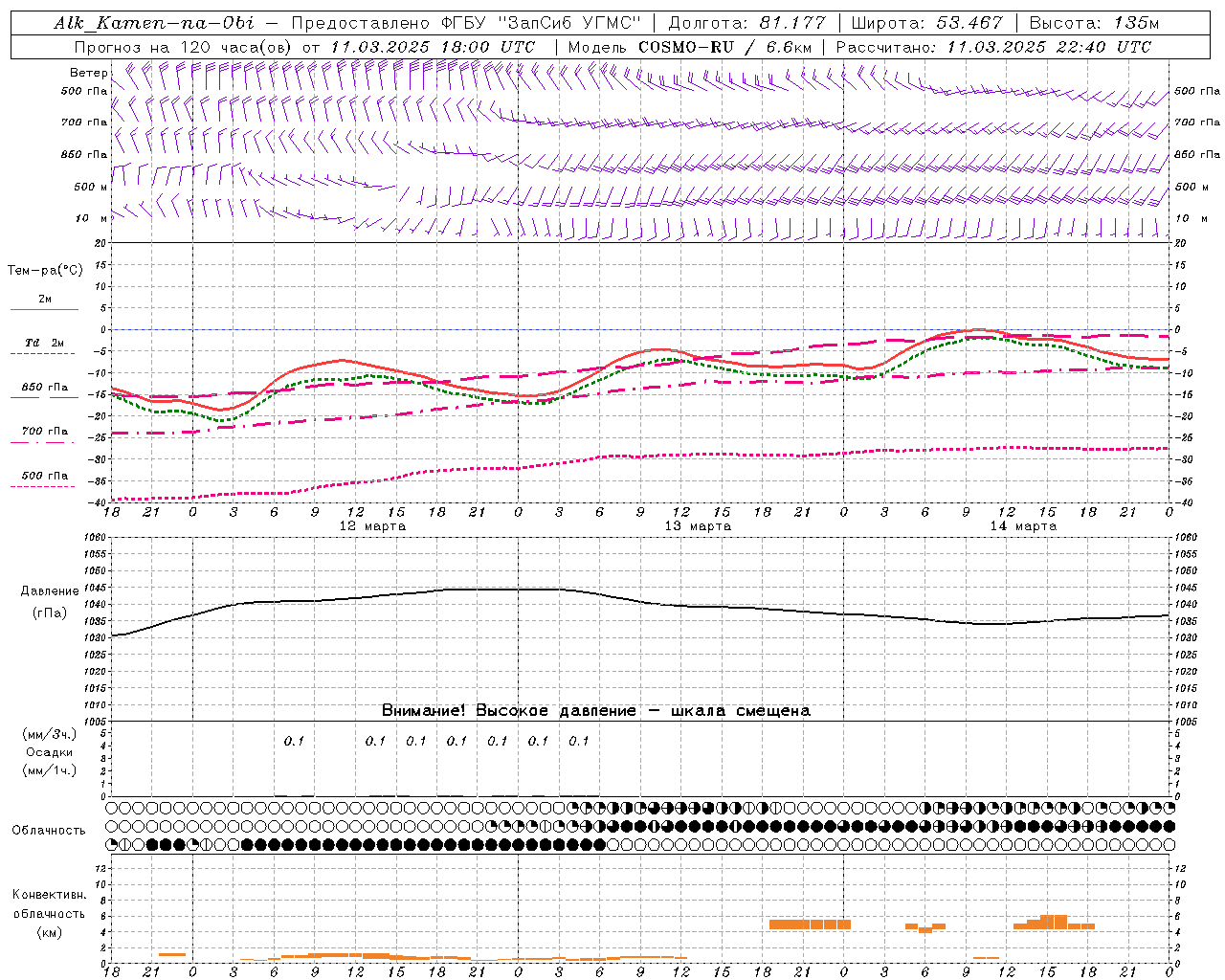Click the Давление pressure panel label
Image resolution: width=1225 pixels, height=980 pixels.
click(x=50, y=591)
